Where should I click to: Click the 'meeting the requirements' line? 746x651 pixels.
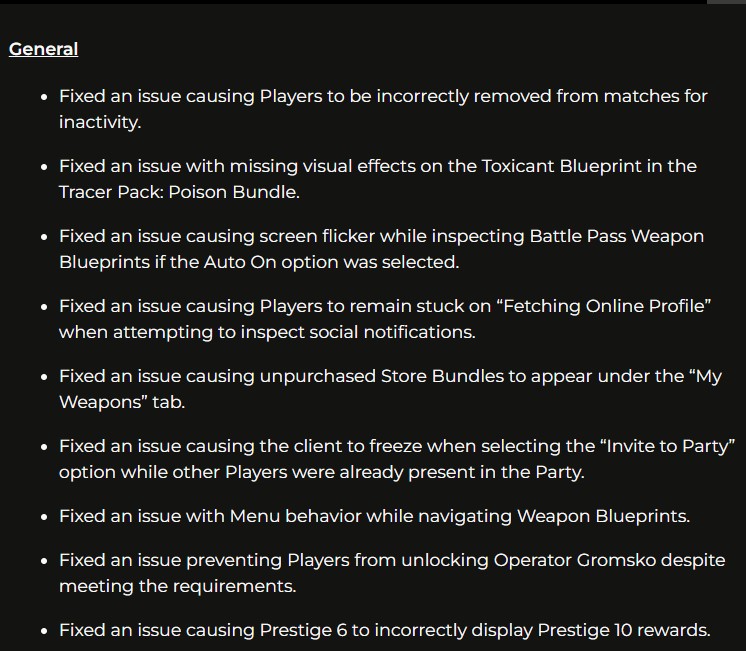177,586
